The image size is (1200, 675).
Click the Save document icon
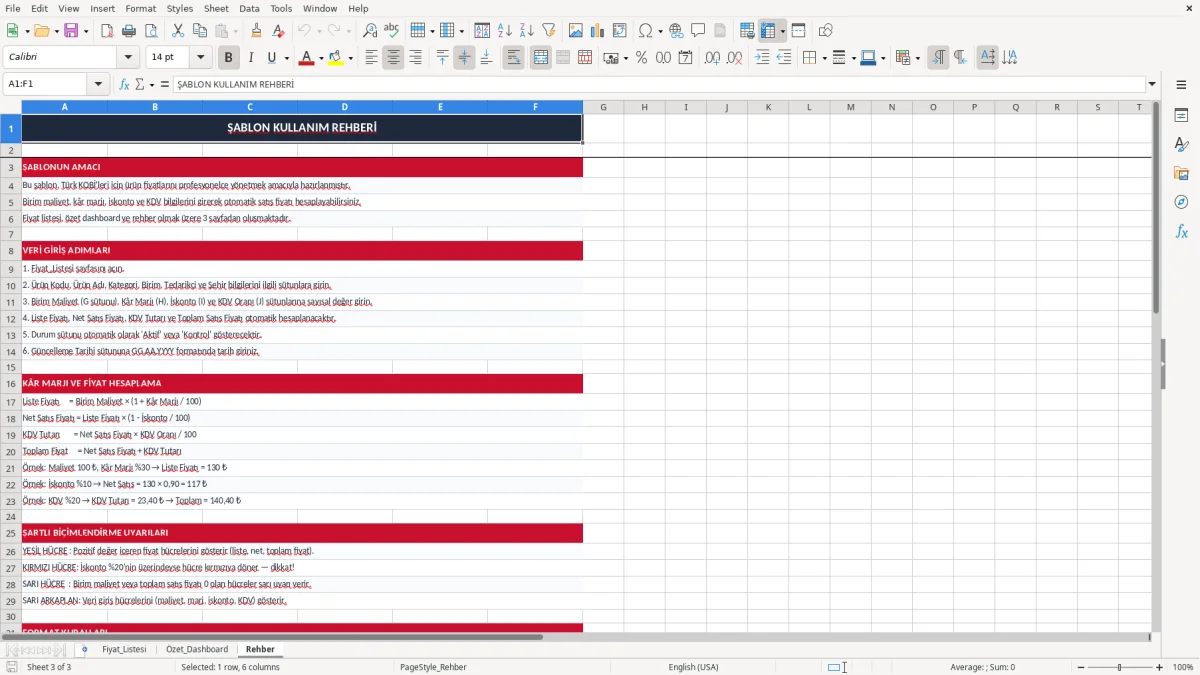71,31
